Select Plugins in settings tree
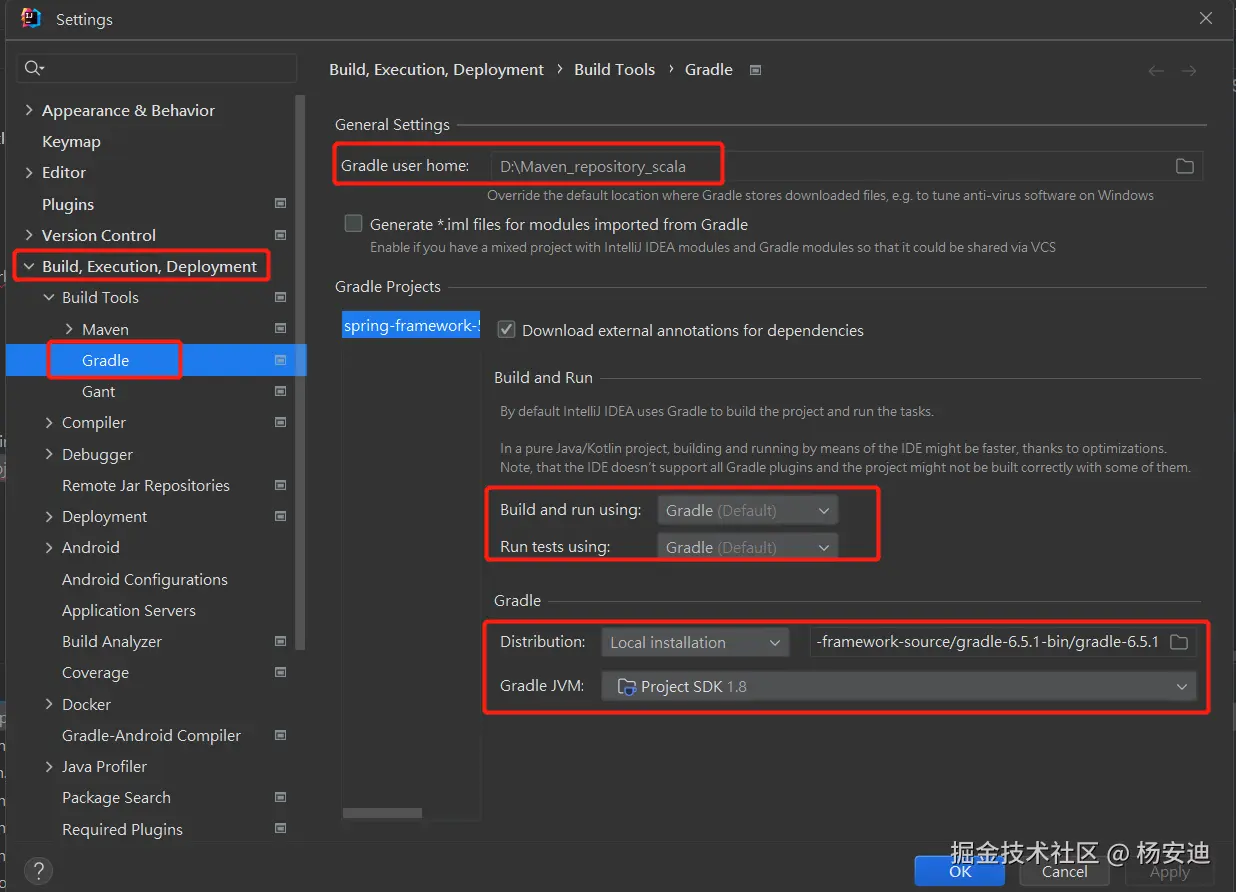This screenshot has height=892, width=1236. tap(68, 204)
